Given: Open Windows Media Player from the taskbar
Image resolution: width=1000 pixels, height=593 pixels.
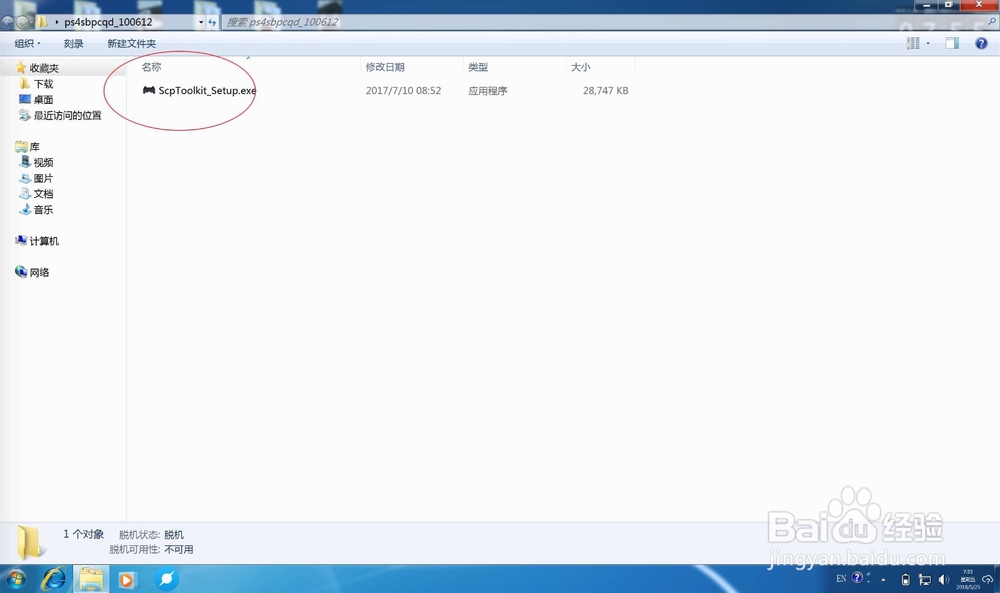Looking at the screenshot, I should point(125,580).
